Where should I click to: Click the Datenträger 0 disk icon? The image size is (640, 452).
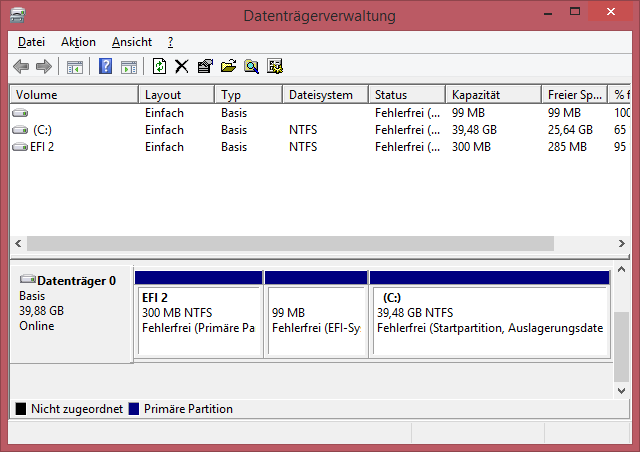coord(28,279)
